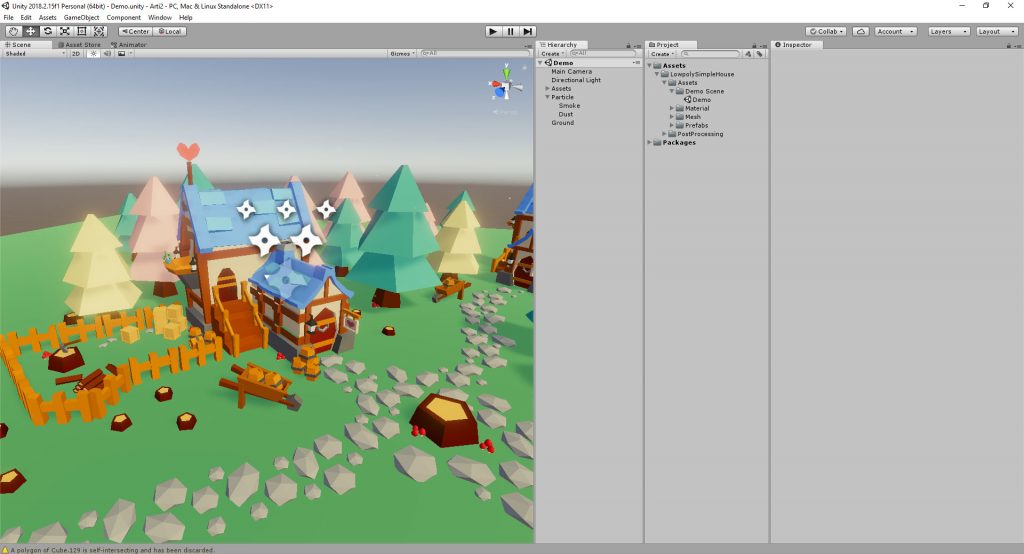This screenshot has width=1024, height=554.
Task: Click the Hierarchy search field
Action: 601,54
